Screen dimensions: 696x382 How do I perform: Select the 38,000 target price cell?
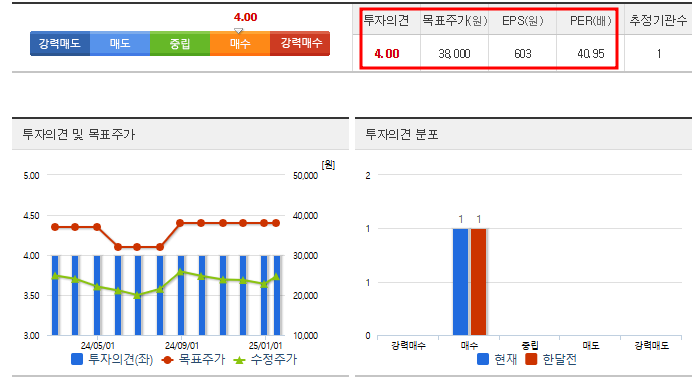pyautogui.click(x=454, y=54)
